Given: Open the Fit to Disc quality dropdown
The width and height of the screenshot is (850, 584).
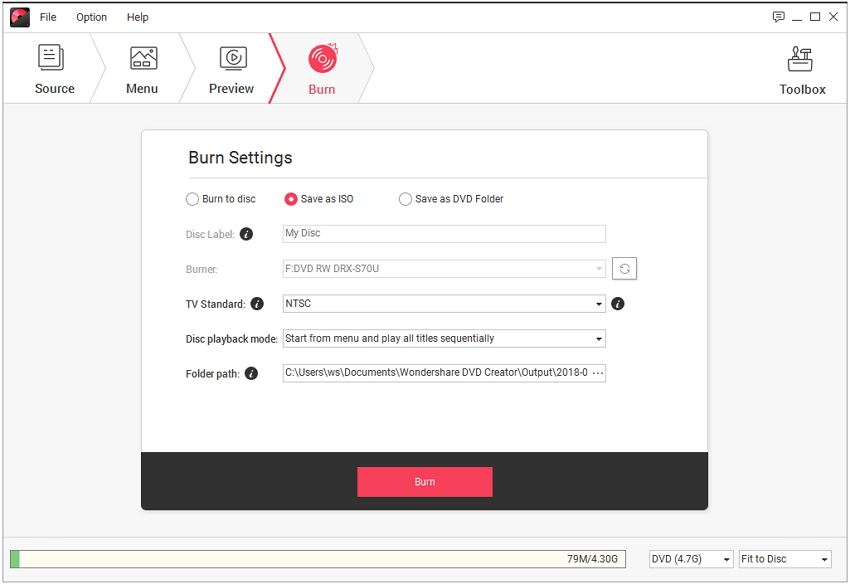Looking at the screenshot, I should coord(784,559).
